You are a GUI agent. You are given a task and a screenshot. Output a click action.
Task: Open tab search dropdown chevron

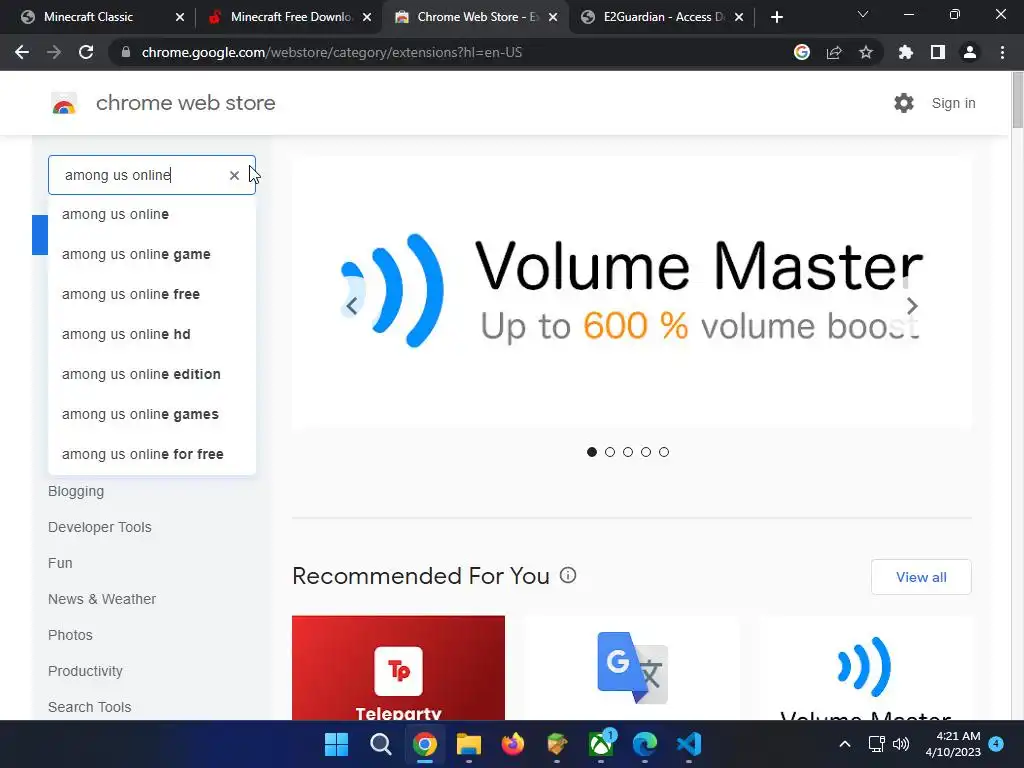point(863,14)
